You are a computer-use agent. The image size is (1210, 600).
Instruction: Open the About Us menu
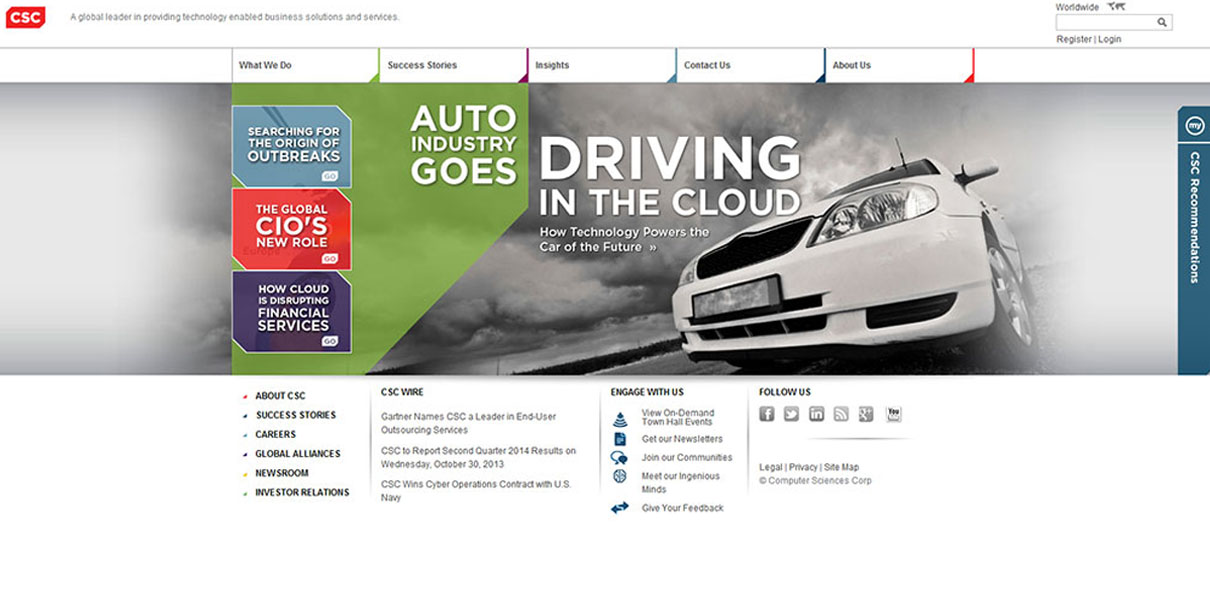(899, 65)
